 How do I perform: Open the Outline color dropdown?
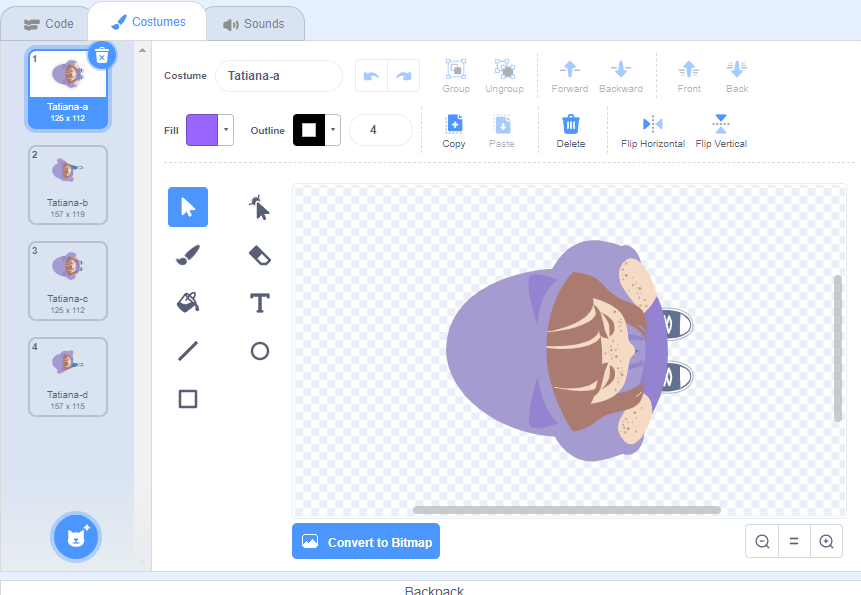tap(333, 130)
